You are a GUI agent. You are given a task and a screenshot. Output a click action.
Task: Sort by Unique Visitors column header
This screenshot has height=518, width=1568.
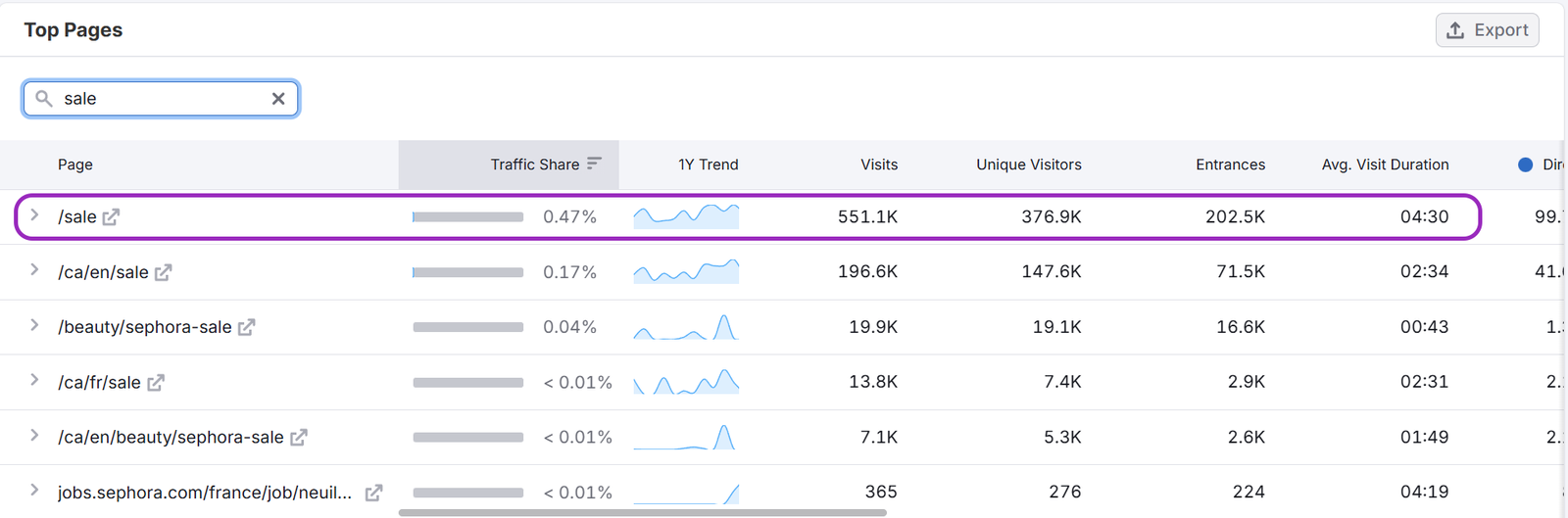pyautogui.click(x=1028, y=165)
